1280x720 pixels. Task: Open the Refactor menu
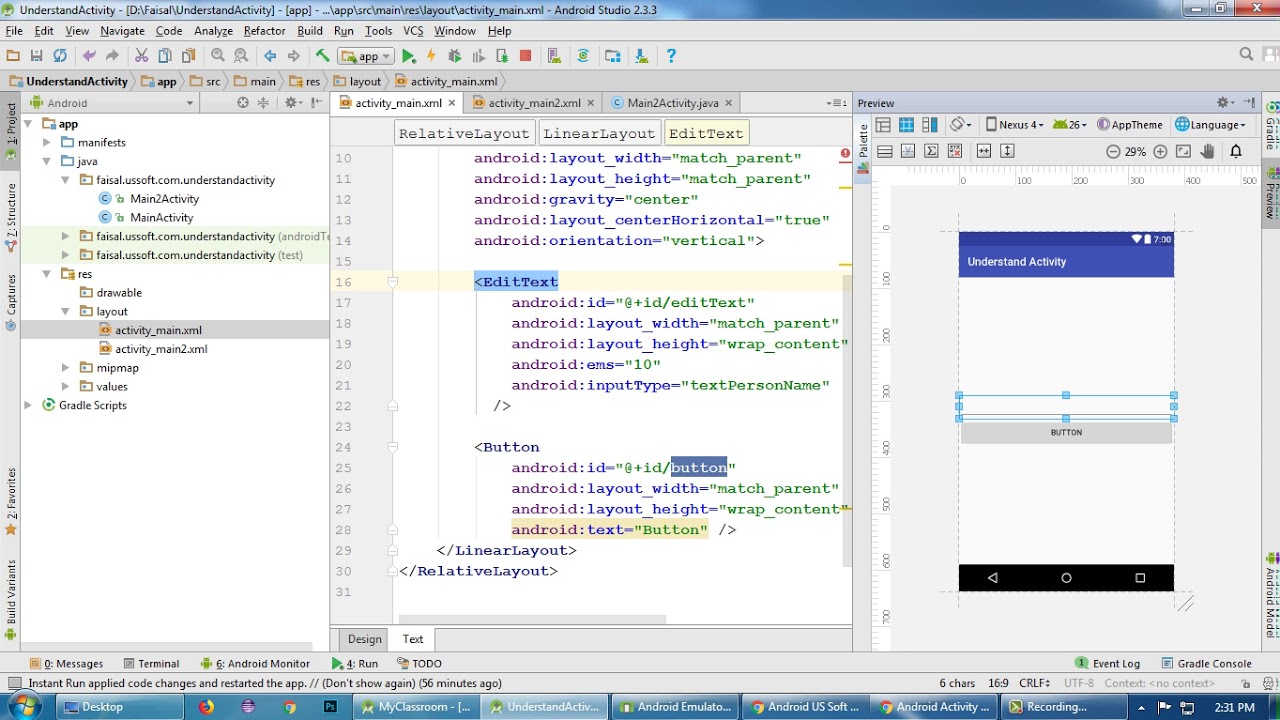[264, 31]
